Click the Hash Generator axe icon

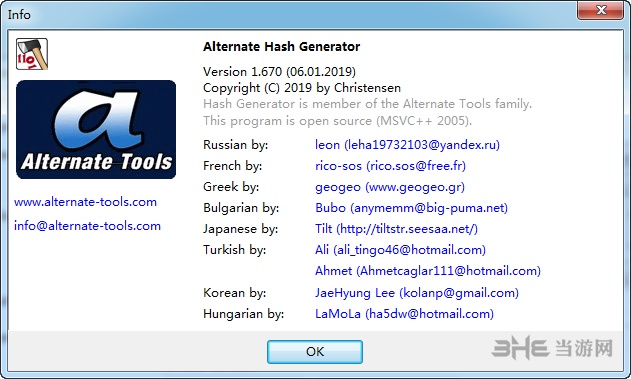tap(32, 54)
